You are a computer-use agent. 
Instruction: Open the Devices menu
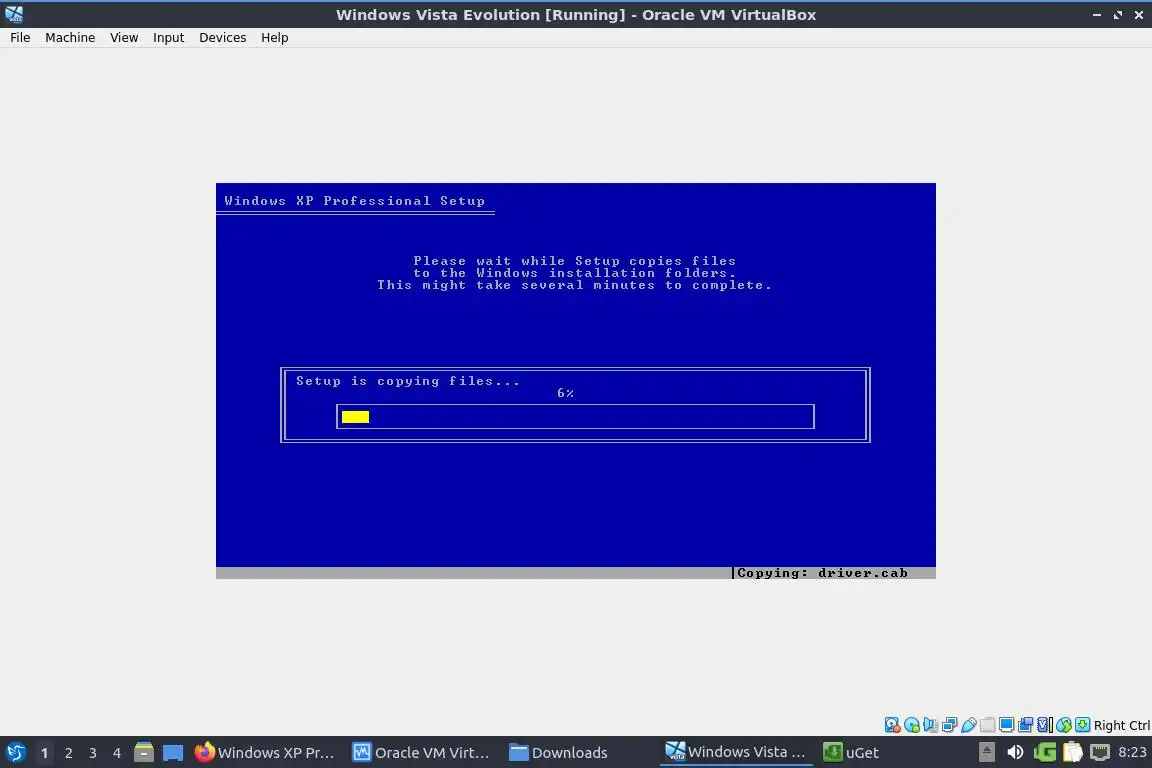[223, 37]
